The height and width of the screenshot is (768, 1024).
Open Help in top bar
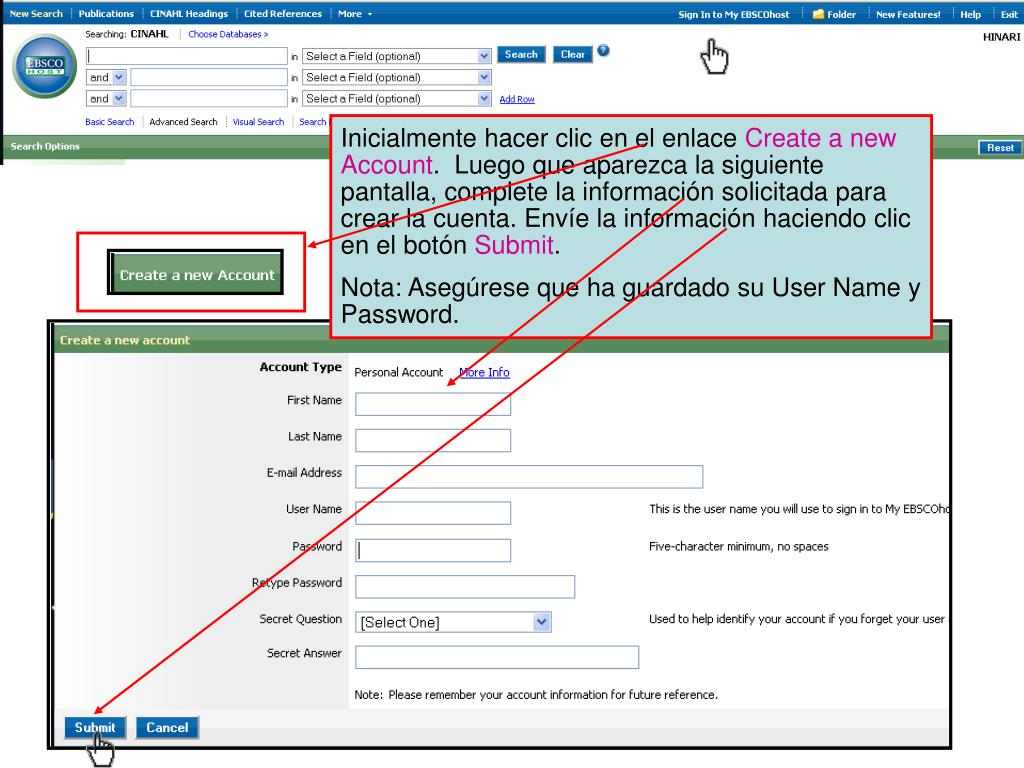point(970,14)
